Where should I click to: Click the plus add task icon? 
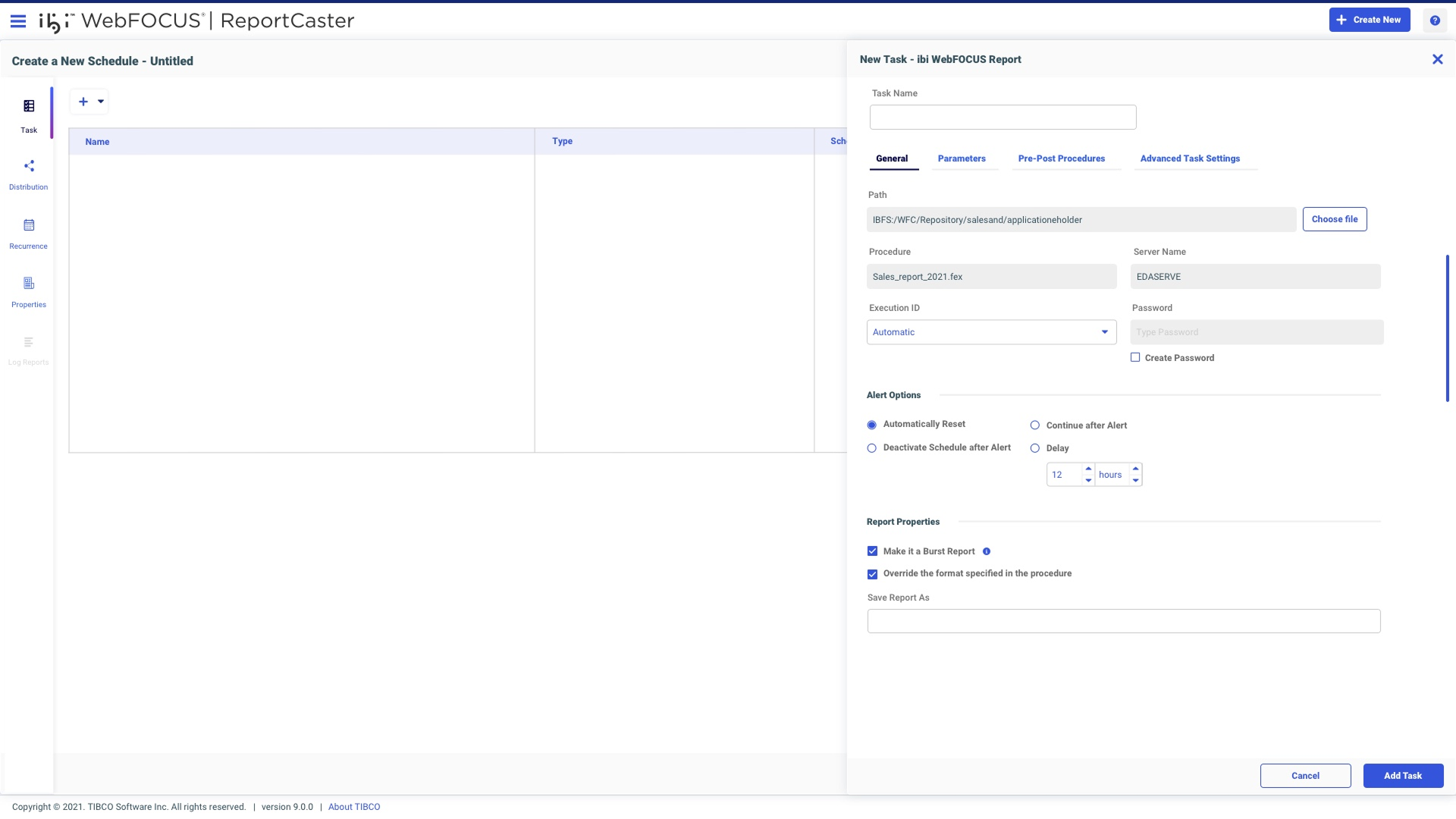click(x=83, y=102)
